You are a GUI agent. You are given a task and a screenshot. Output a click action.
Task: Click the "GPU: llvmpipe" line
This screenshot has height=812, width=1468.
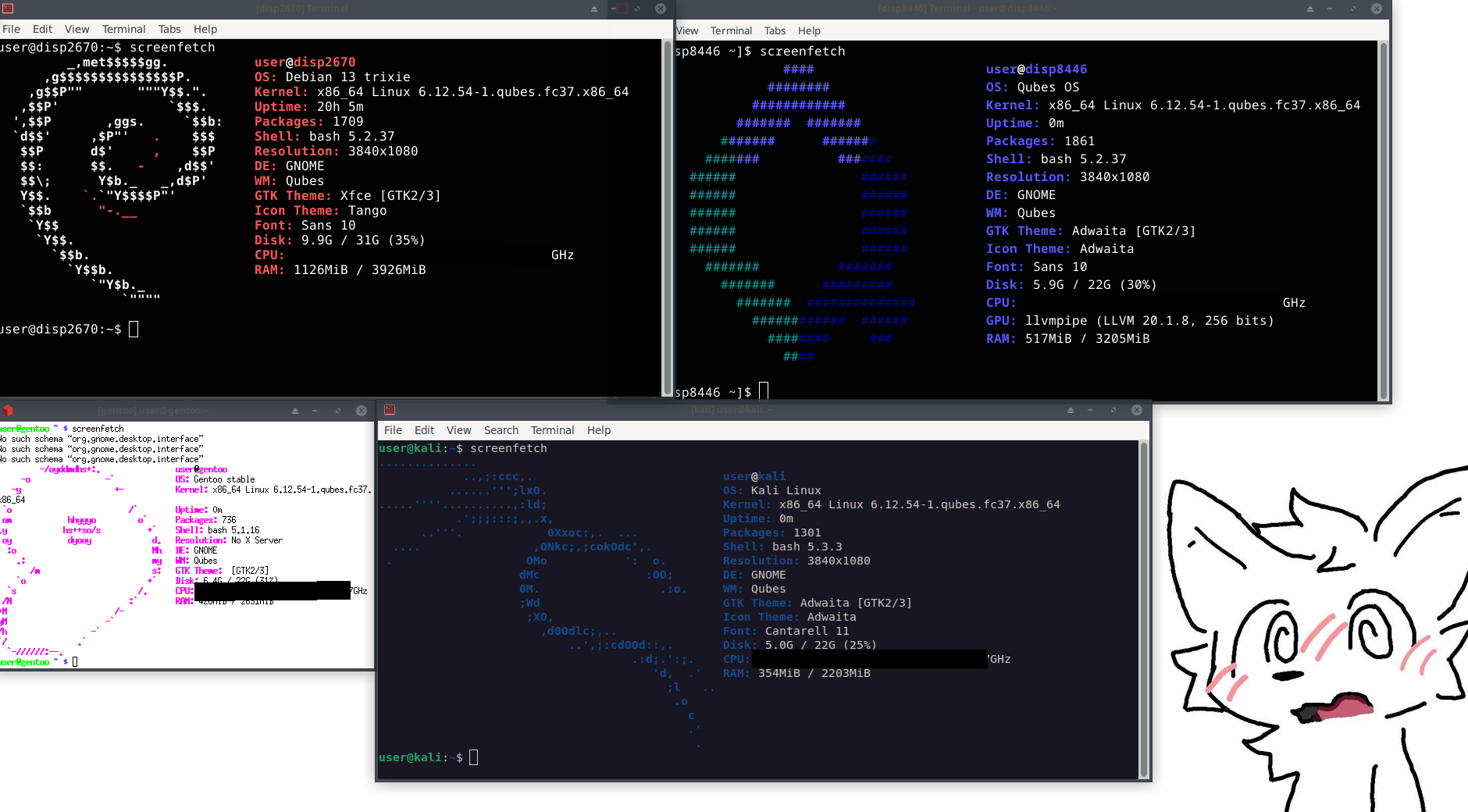tap(1130, 321)
